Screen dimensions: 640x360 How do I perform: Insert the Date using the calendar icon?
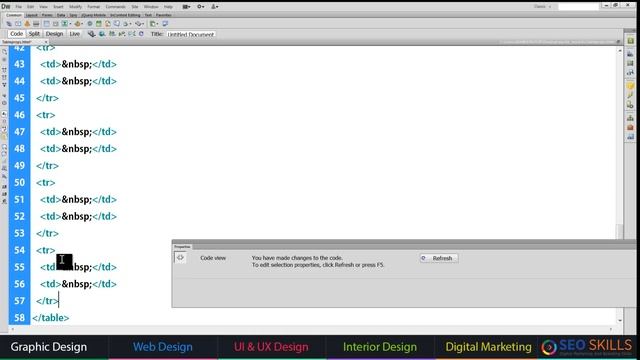[98, 24]
